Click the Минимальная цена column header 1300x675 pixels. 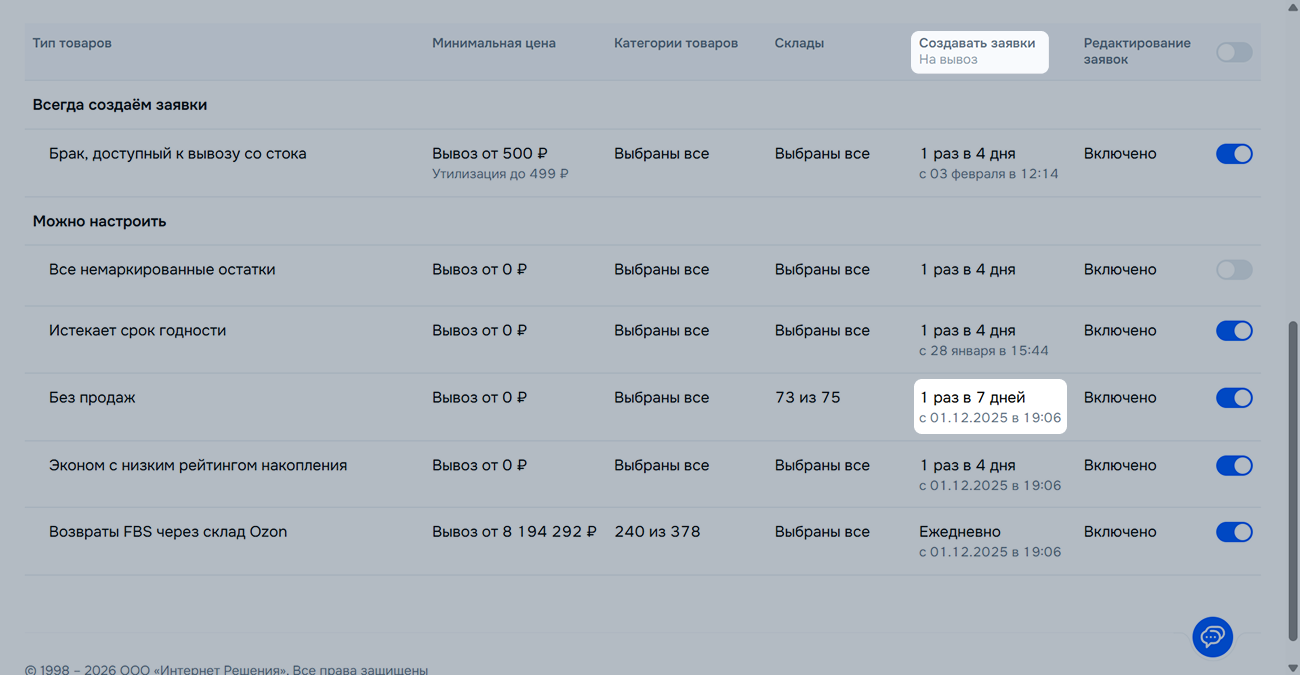[x=493, y=43]
